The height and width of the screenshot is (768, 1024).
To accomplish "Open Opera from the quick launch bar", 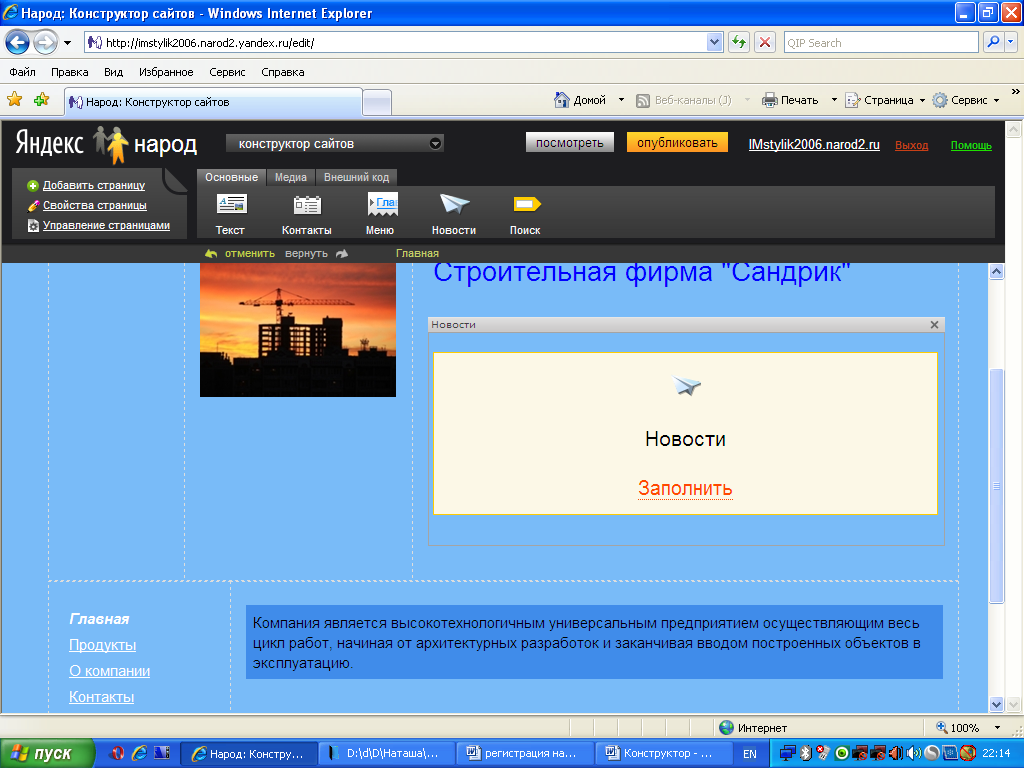I will (x=118, y=753).
